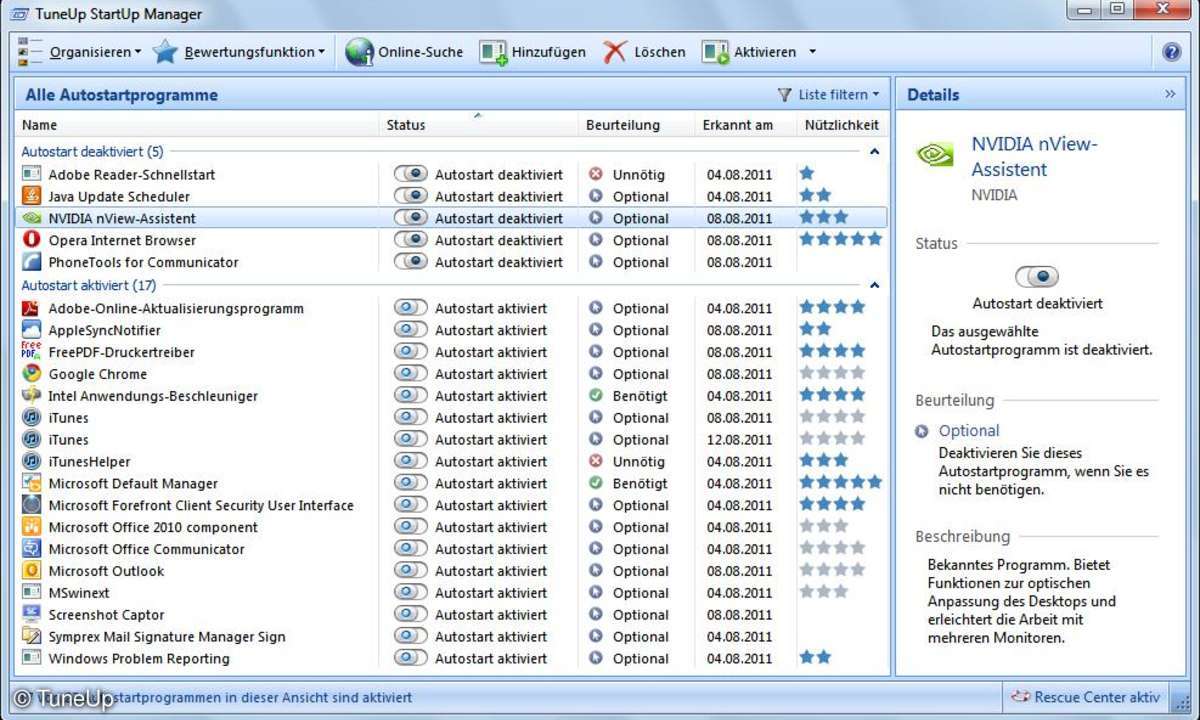The image size is (1200, 720).
Task: Click the Liste filtern funnel icon
Action: pyautogui.click(x=785, y=95)
